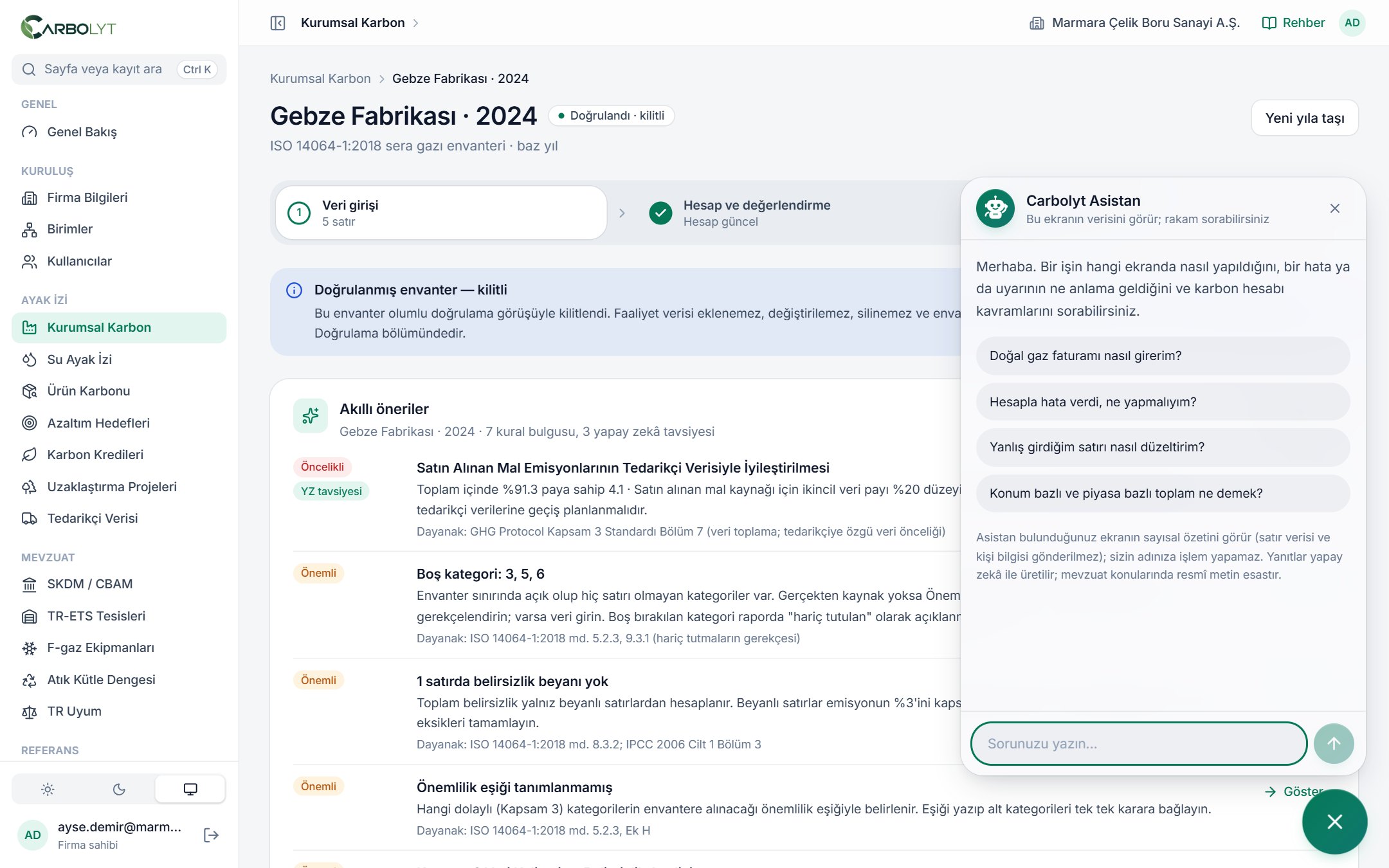The image size is (1389, 868).
Task: Click the Atık Kütle Dengesi recycle icon
Action: (30, 680)
